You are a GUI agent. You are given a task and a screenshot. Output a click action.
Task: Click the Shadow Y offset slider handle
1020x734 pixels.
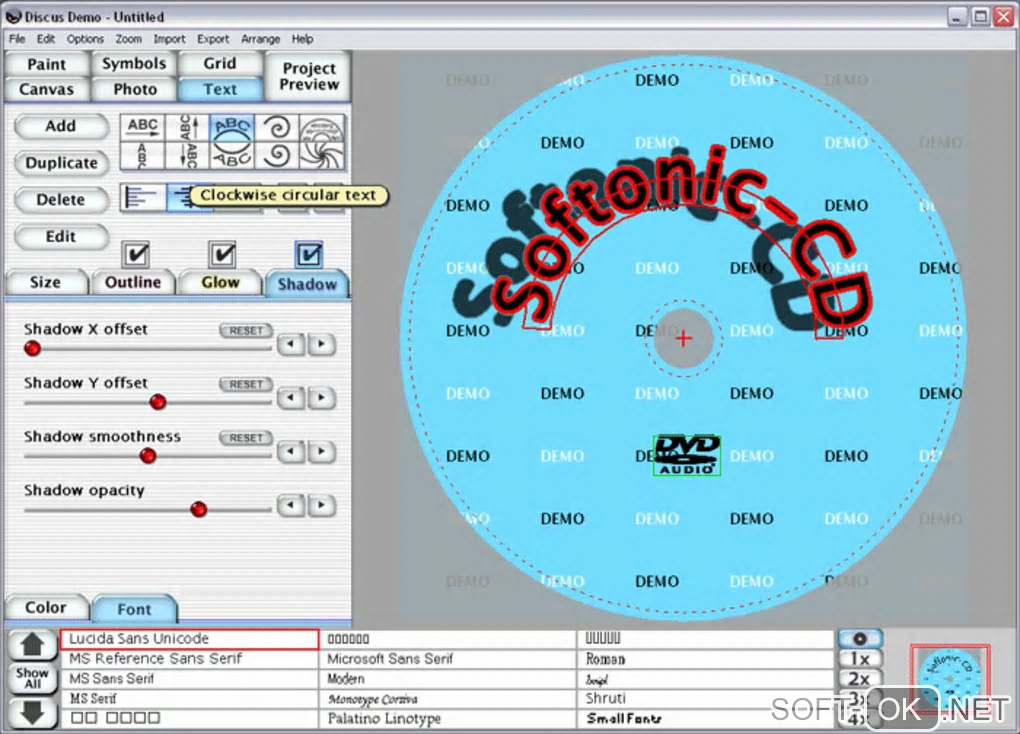(x=157, y=402)
